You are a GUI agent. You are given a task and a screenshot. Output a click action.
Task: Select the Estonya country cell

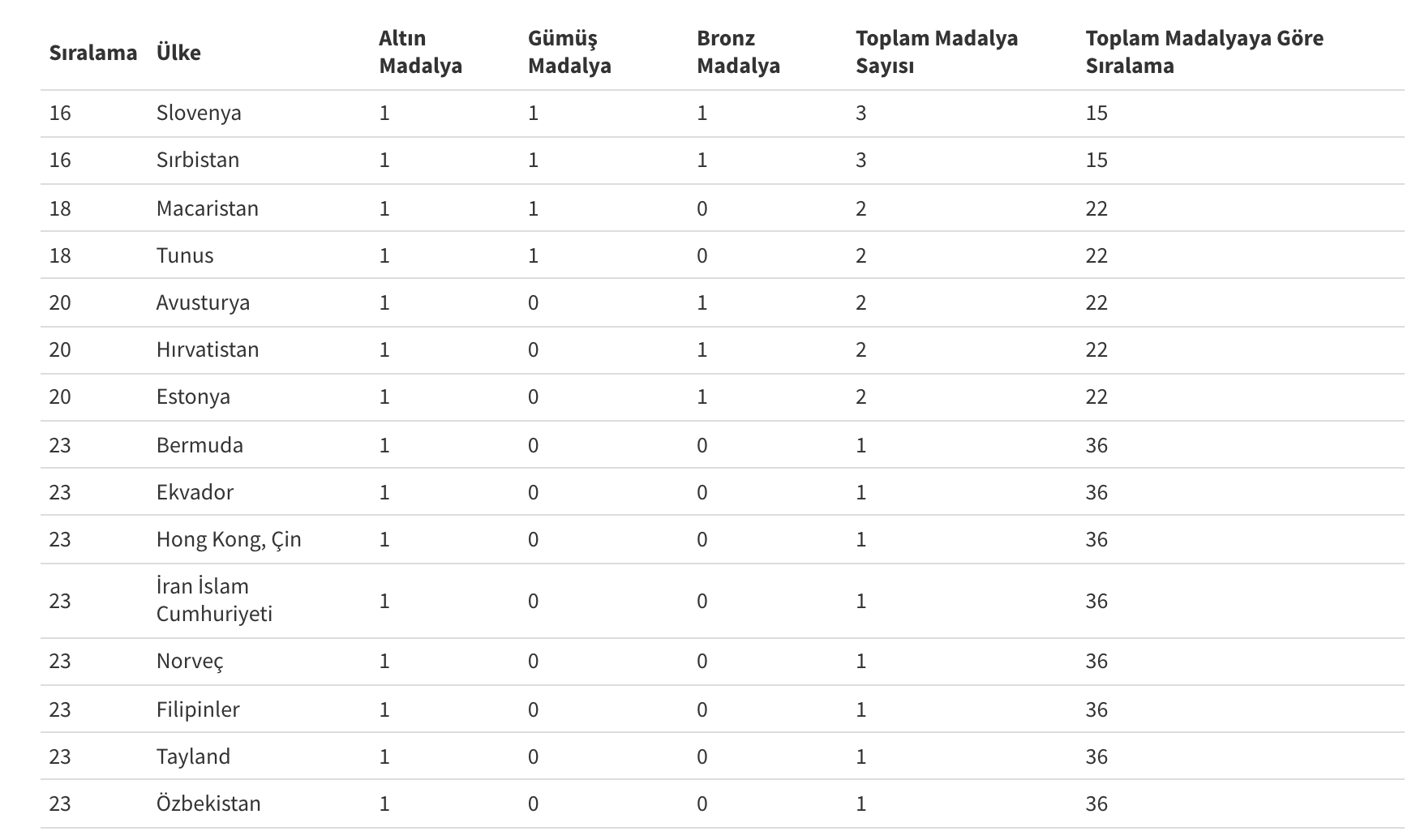(x=193, y=396)
